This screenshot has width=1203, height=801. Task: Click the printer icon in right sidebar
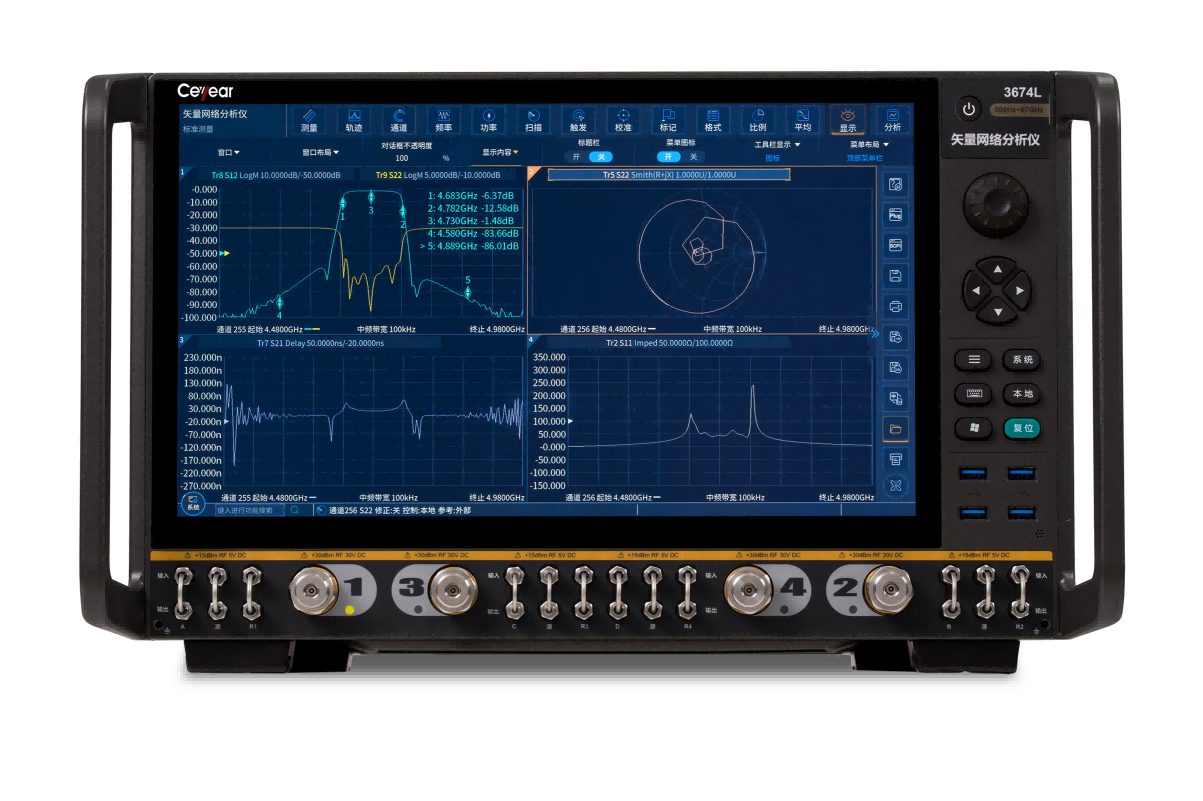coord(896,306)
